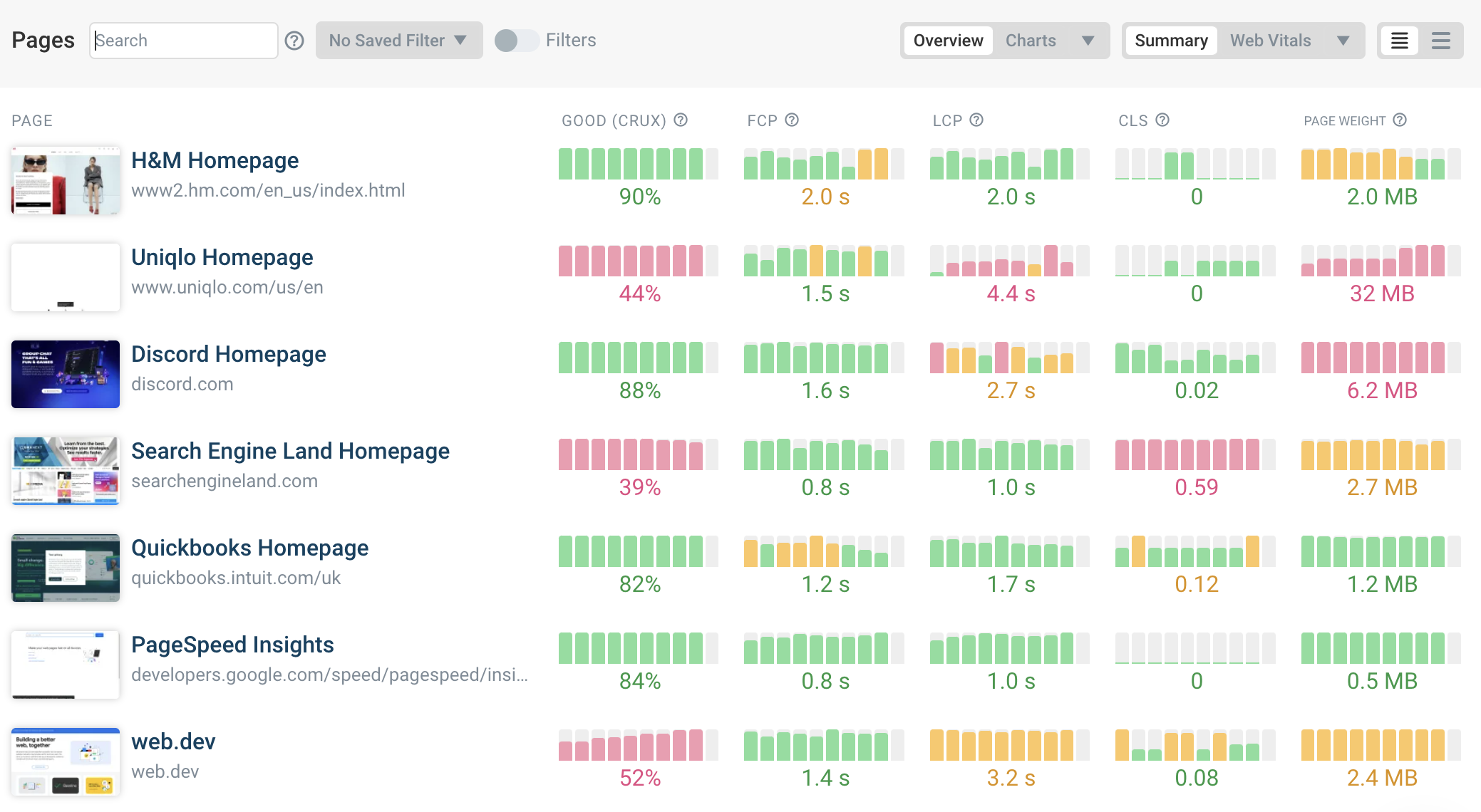Select the Overview tab
This screenshot has width=1481, height=812.
pos(948,41)
